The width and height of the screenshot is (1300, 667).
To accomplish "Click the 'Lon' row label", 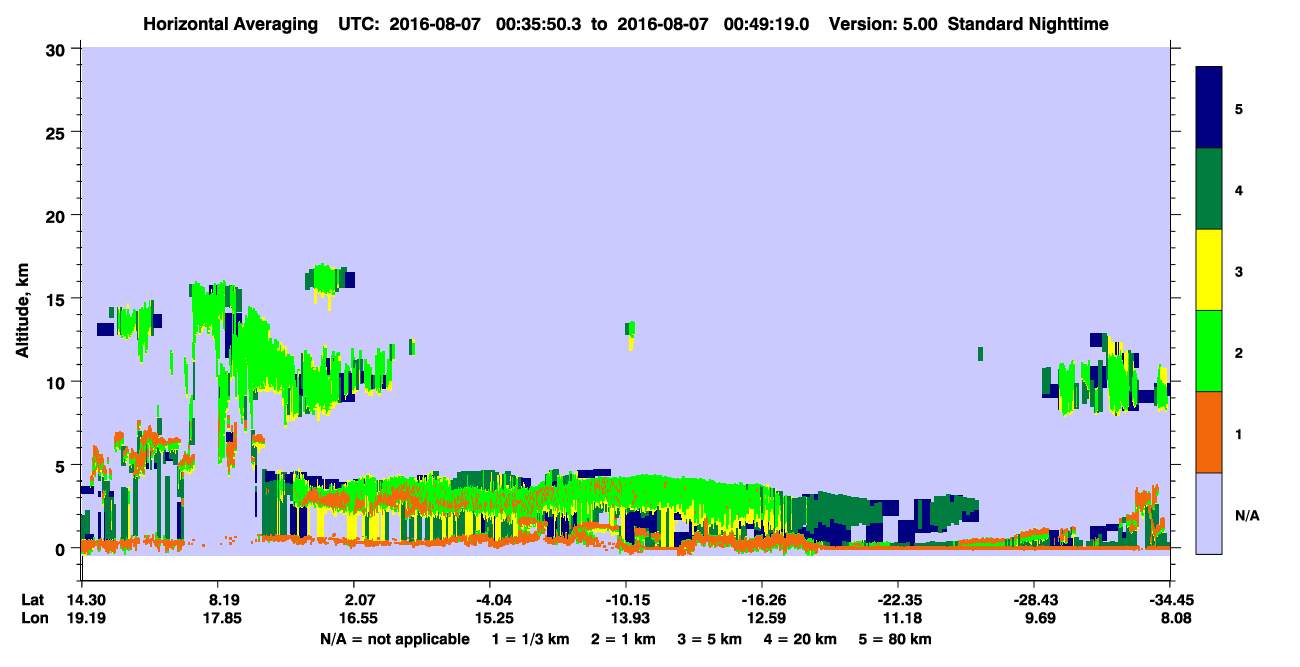I will point(33,618).
